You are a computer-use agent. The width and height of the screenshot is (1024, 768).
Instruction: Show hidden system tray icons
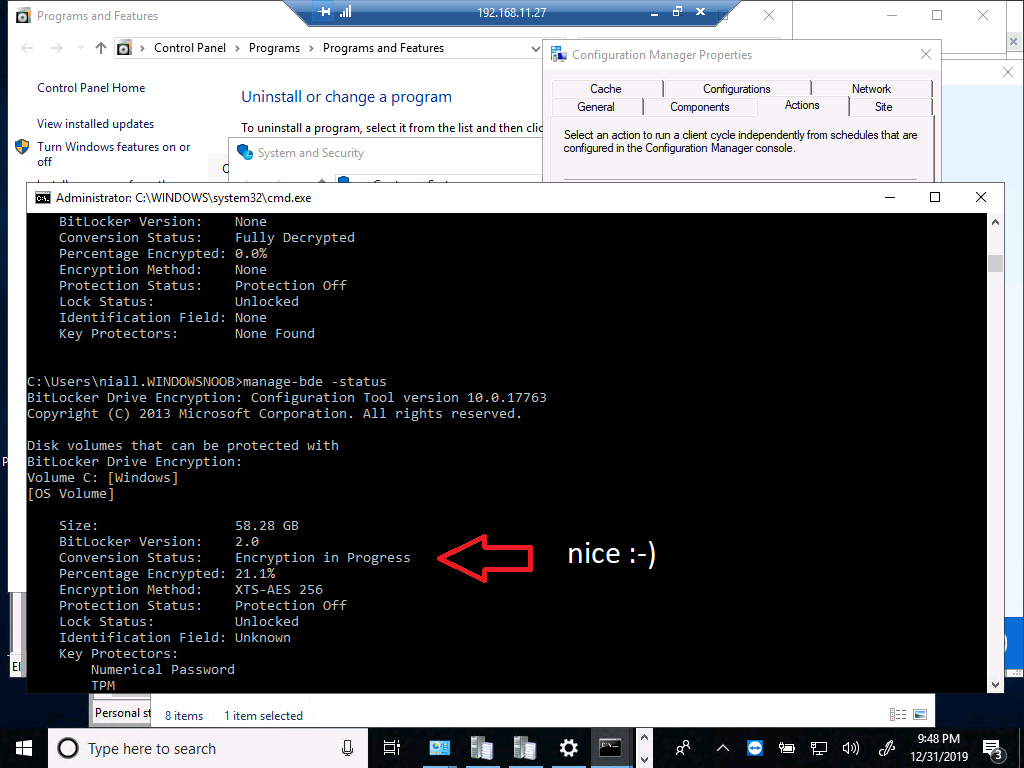coord(723,748)
